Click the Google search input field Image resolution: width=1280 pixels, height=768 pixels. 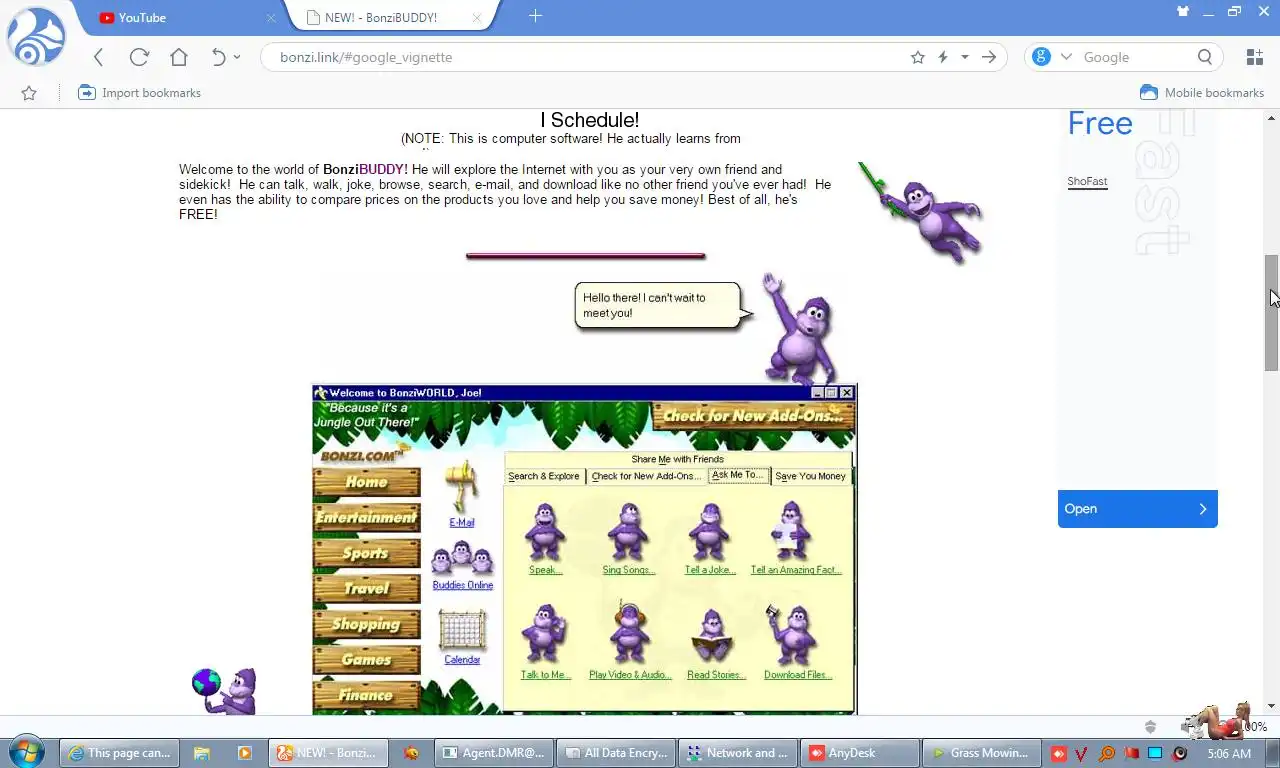pyautogui.click(x=1137, y=57)
